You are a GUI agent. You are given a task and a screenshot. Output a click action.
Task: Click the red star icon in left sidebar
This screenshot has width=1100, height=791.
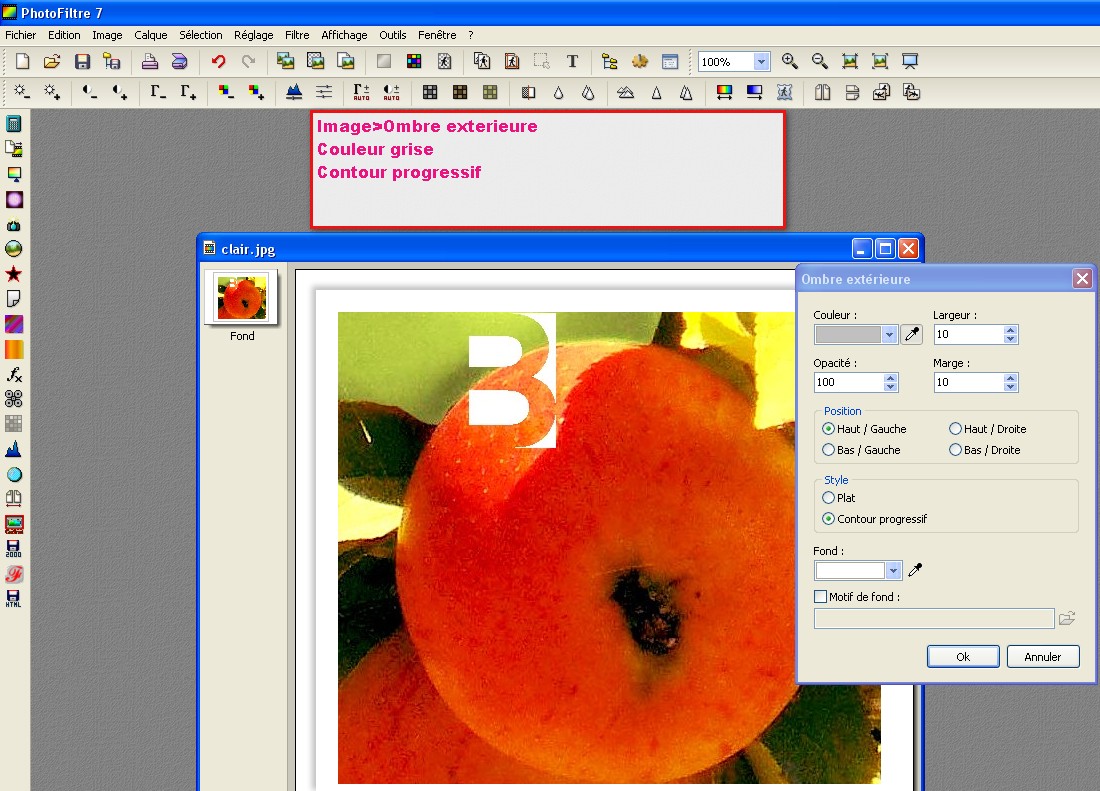pyautogui.click(x=13, y=274)
